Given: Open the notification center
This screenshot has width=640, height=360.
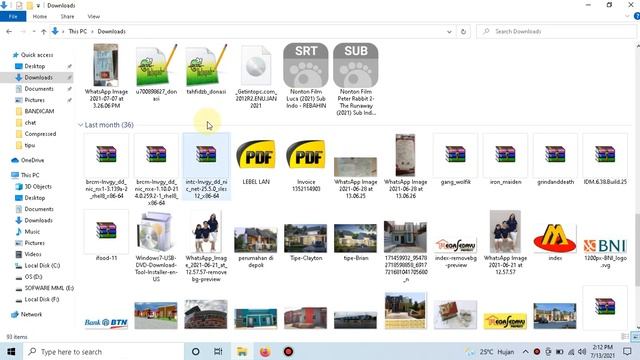Looking at the screenshot, I should point(627,352).
